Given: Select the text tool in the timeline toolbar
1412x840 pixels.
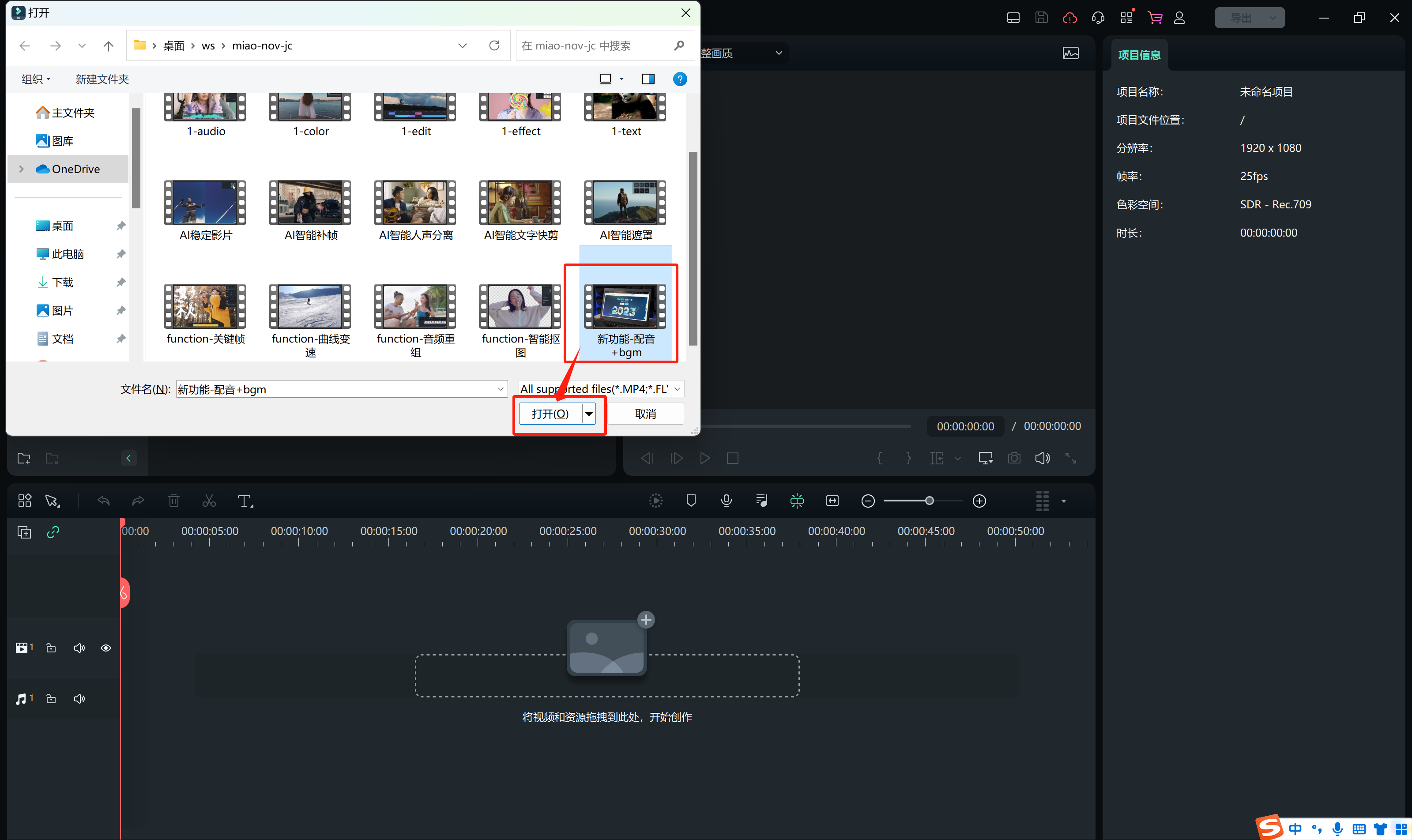Looking at the screenshot, I should pos(244,501).
